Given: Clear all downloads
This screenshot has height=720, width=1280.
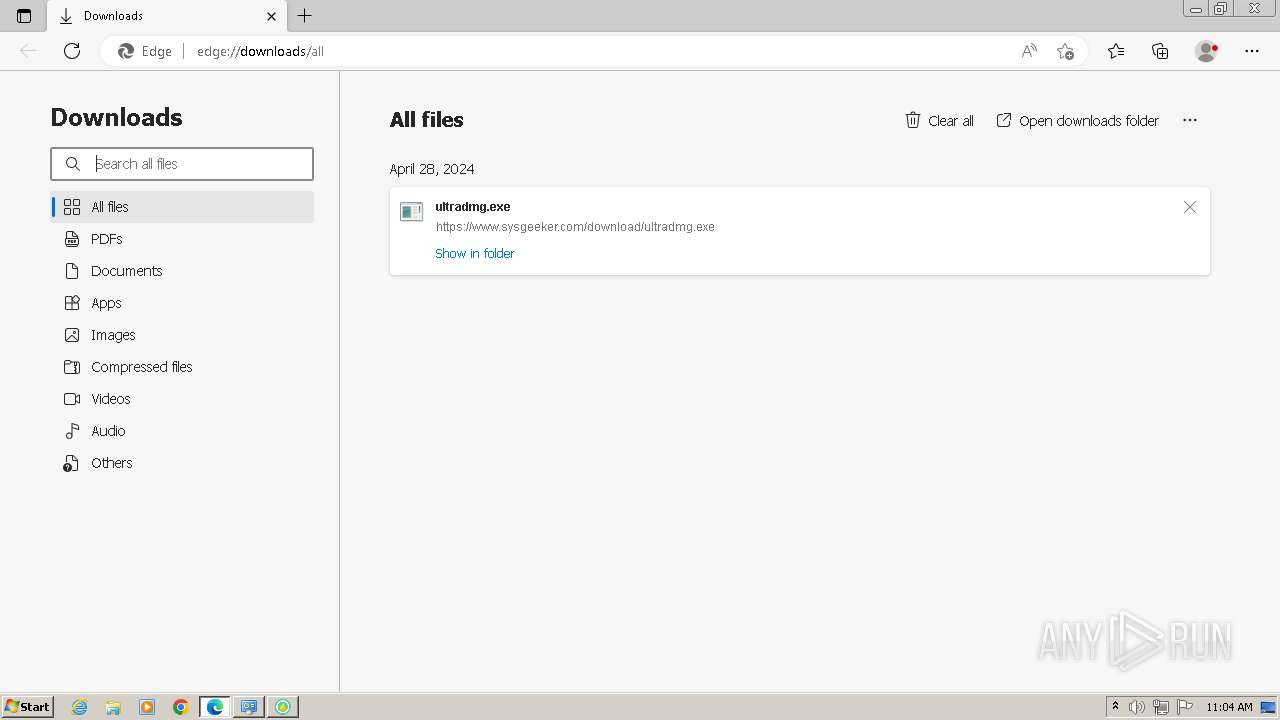Looking at the screenshot, I should point(939,120).
